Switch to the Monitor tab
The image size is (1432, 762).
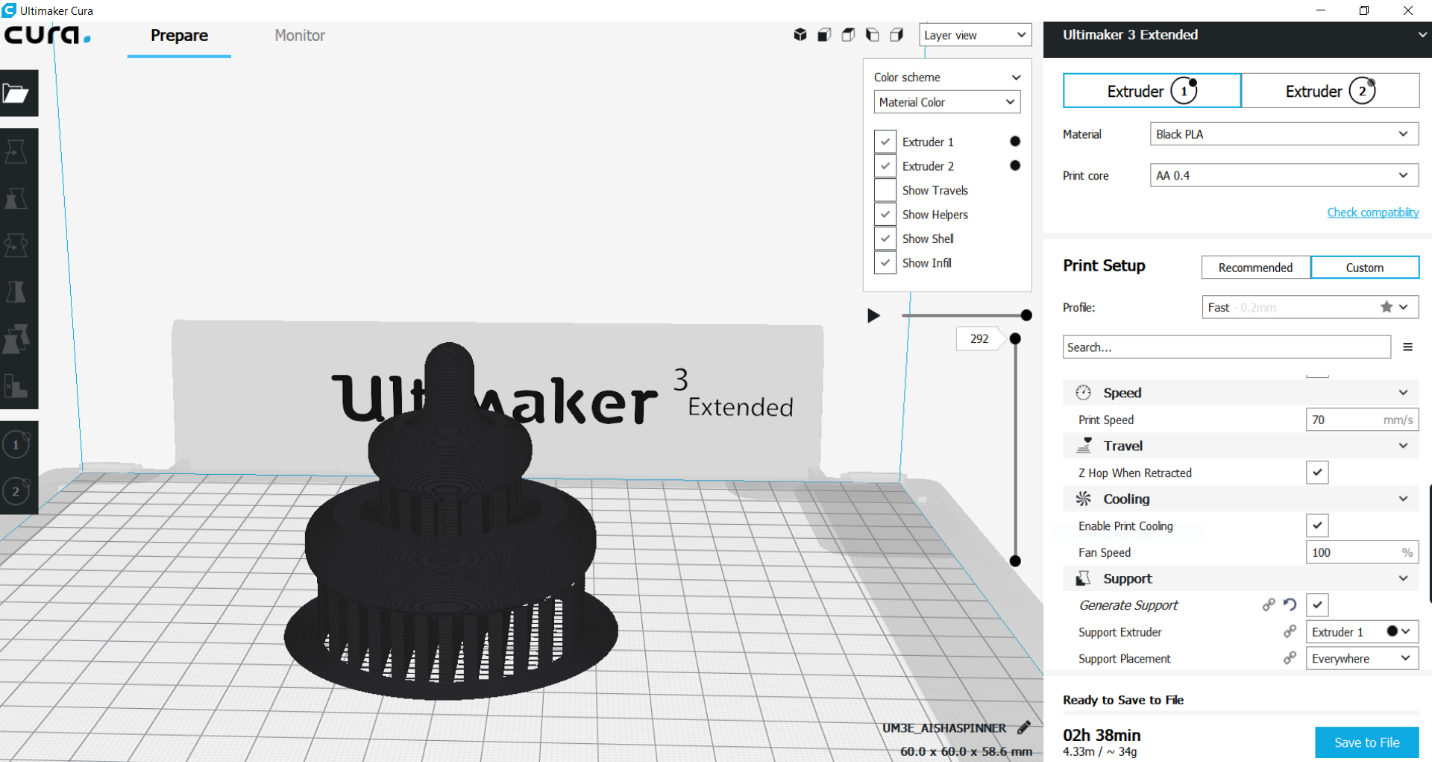[x=300, y=36]
